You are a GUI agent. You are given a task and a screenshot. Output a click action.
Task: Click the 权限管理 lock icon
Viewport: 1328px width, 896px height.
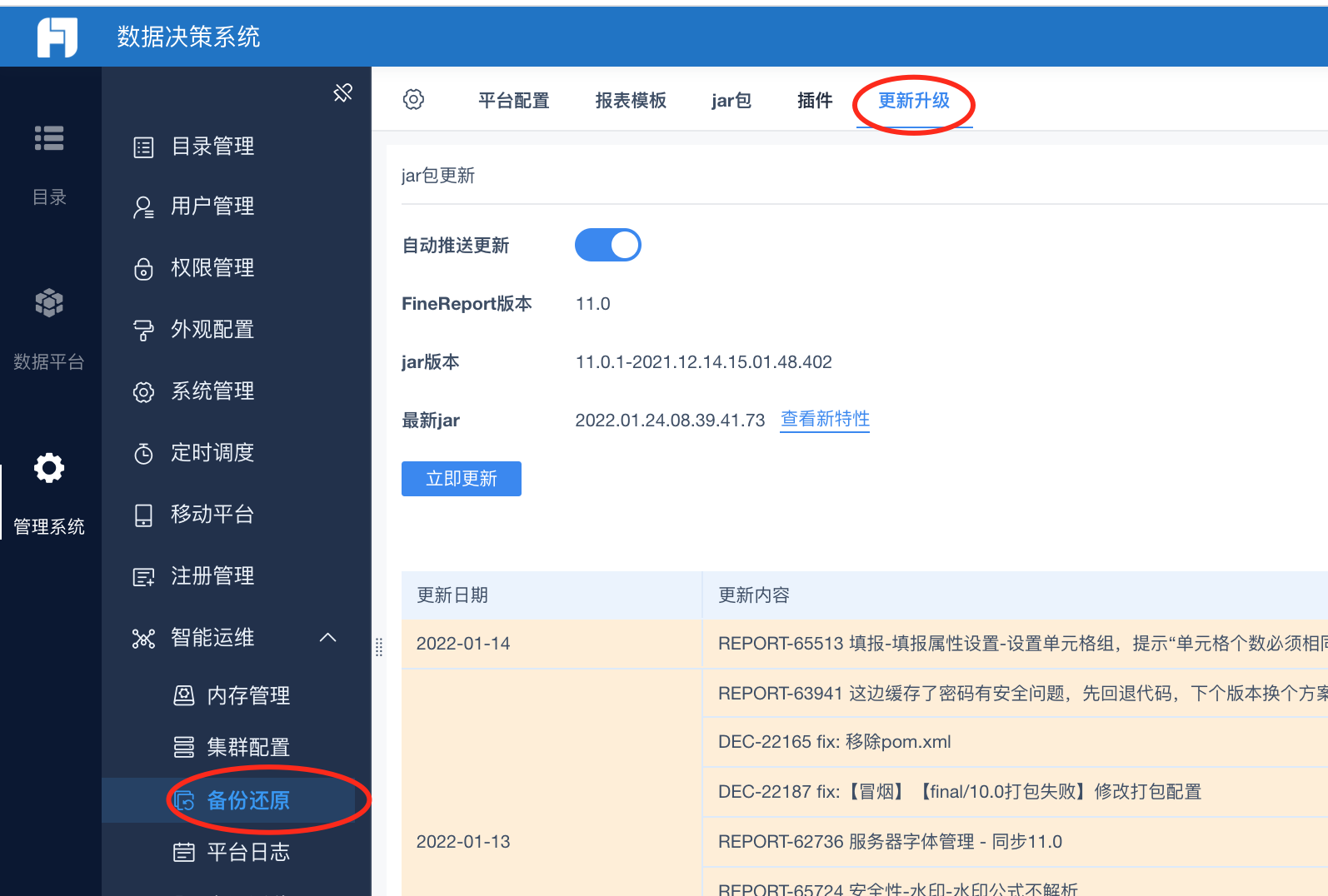pos(143,269)
